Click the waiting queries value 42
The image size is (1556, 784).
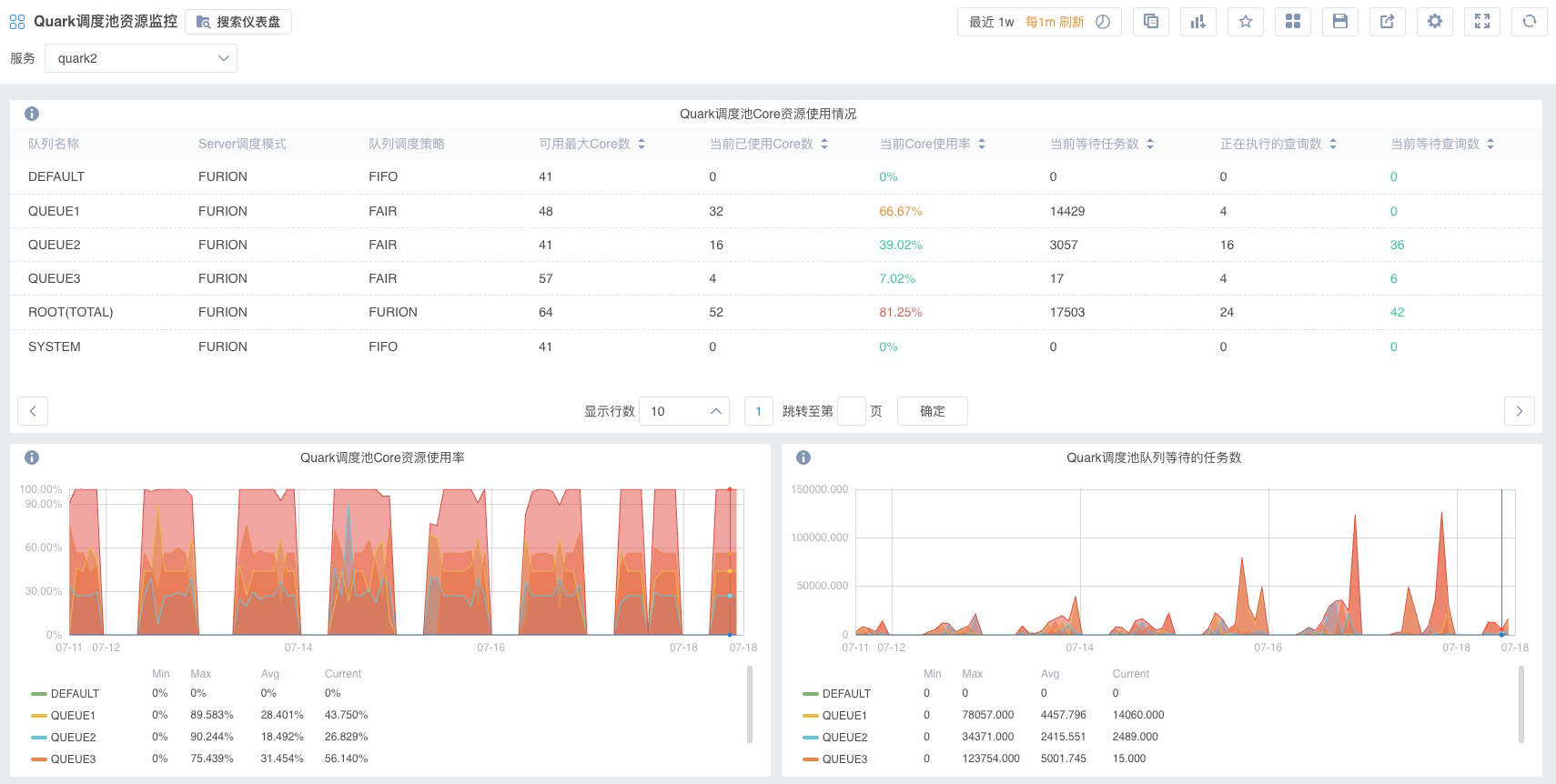pyautogui.click(x=1397, y=312)
